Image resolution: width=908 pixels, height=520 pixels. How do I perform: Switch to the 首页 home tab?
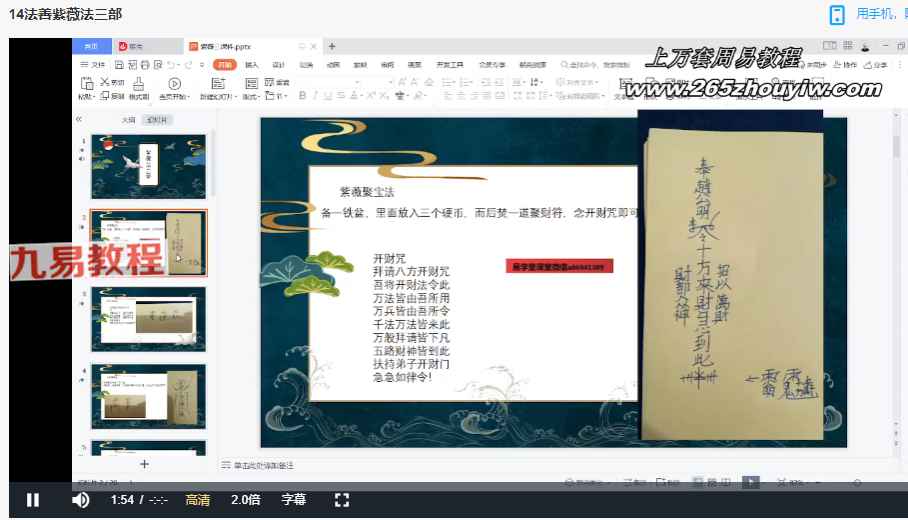[x=91, y=46]
